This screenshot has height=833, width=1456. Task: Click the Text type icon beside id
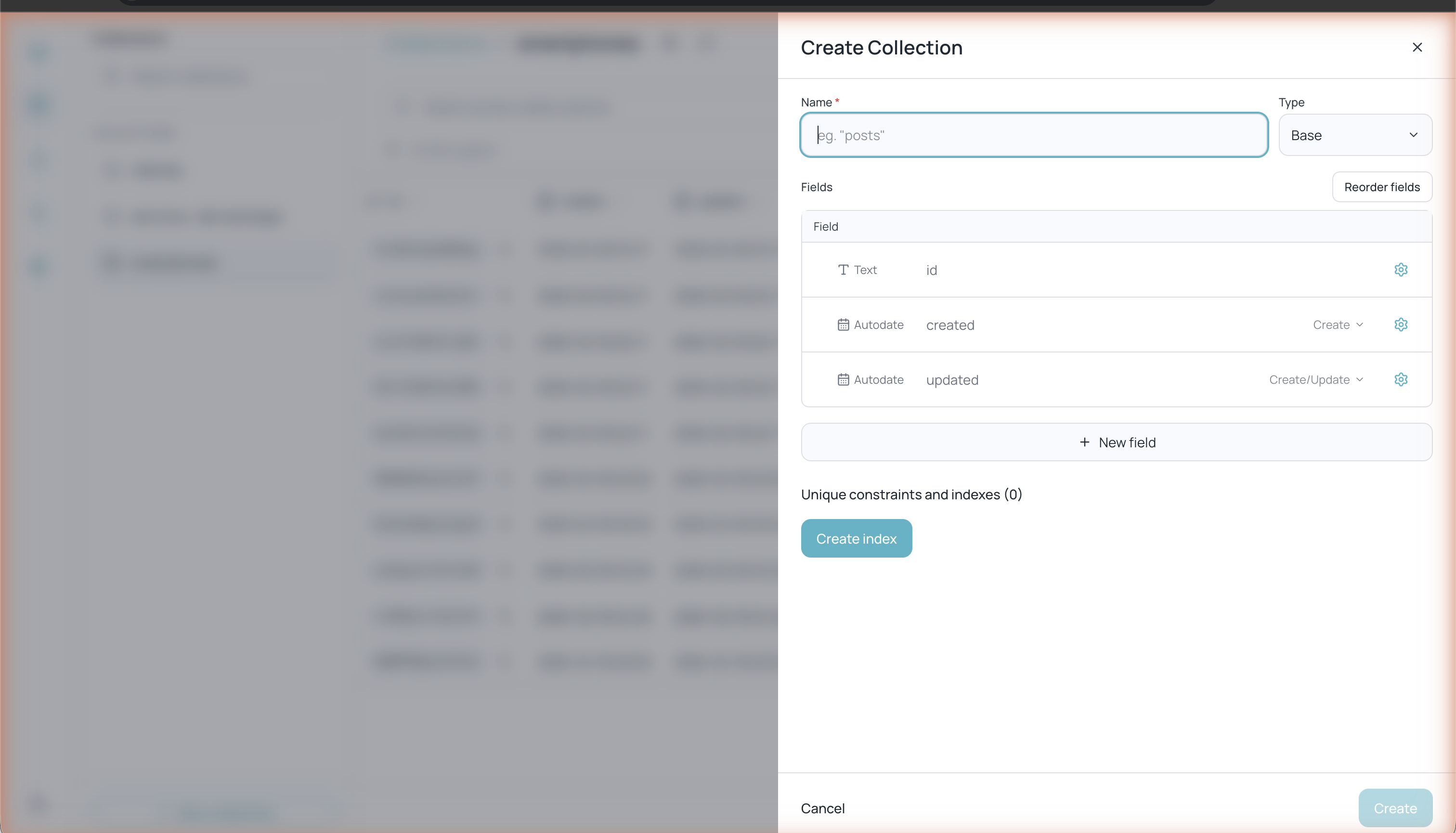843,270
